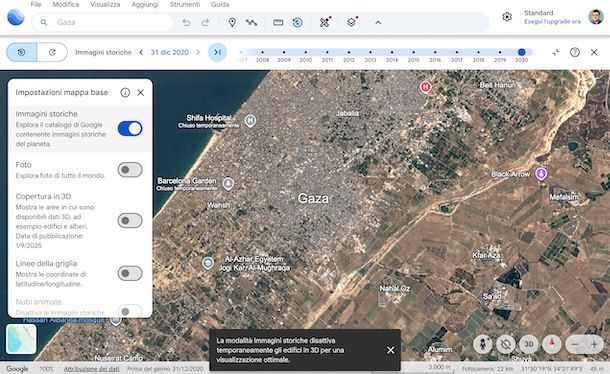Viewport: 610px width, 374px height.
Task: Select the 2008 timeline marker
Action: click(x=262, y=52)
